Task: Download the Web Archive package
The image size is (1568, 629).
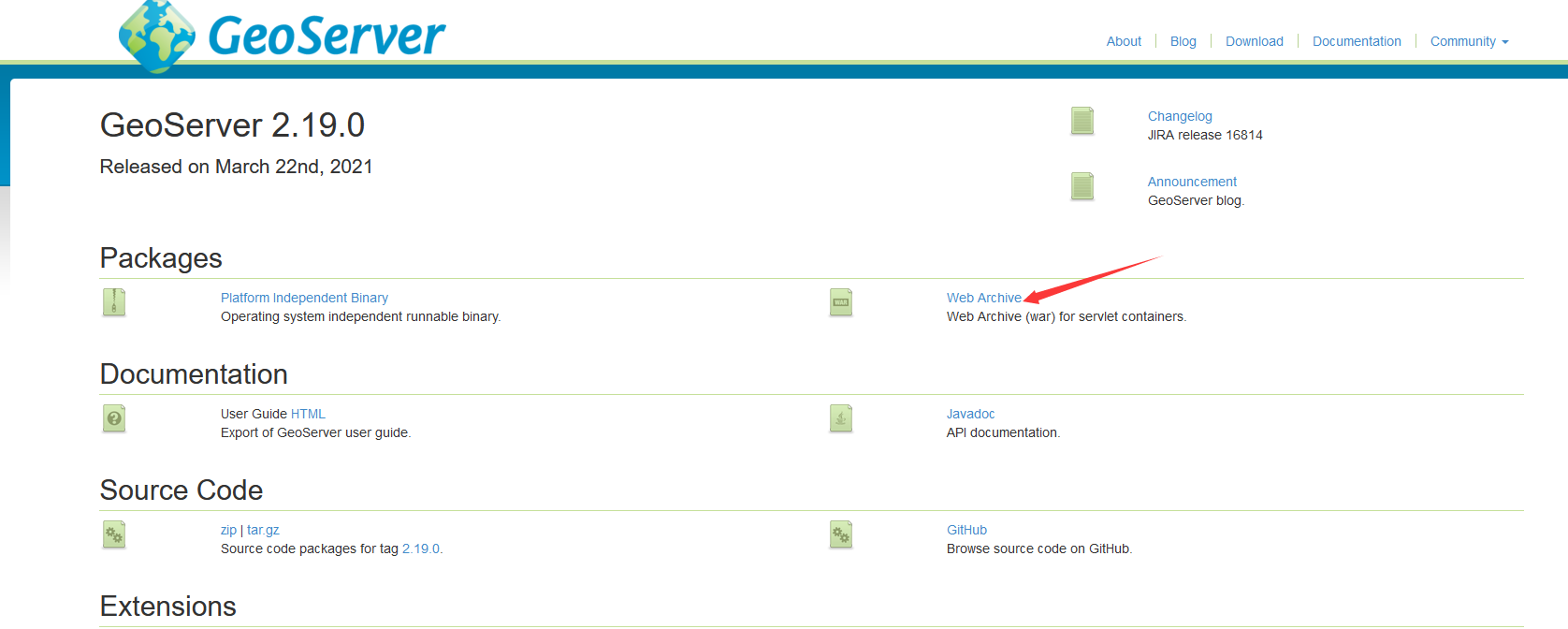Action: [x=983, y=298]
